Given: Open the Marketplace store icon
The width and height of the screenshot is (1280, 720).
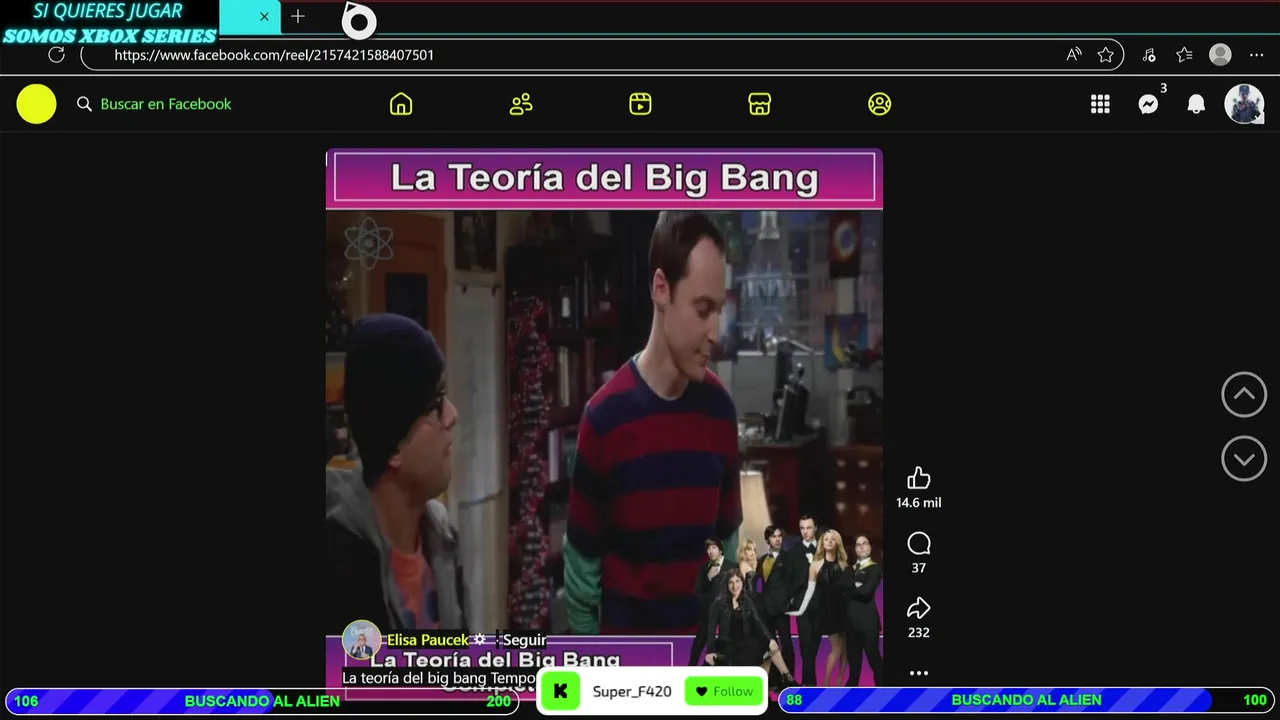Looking at the screenshot, I should (x=760, y=104).
